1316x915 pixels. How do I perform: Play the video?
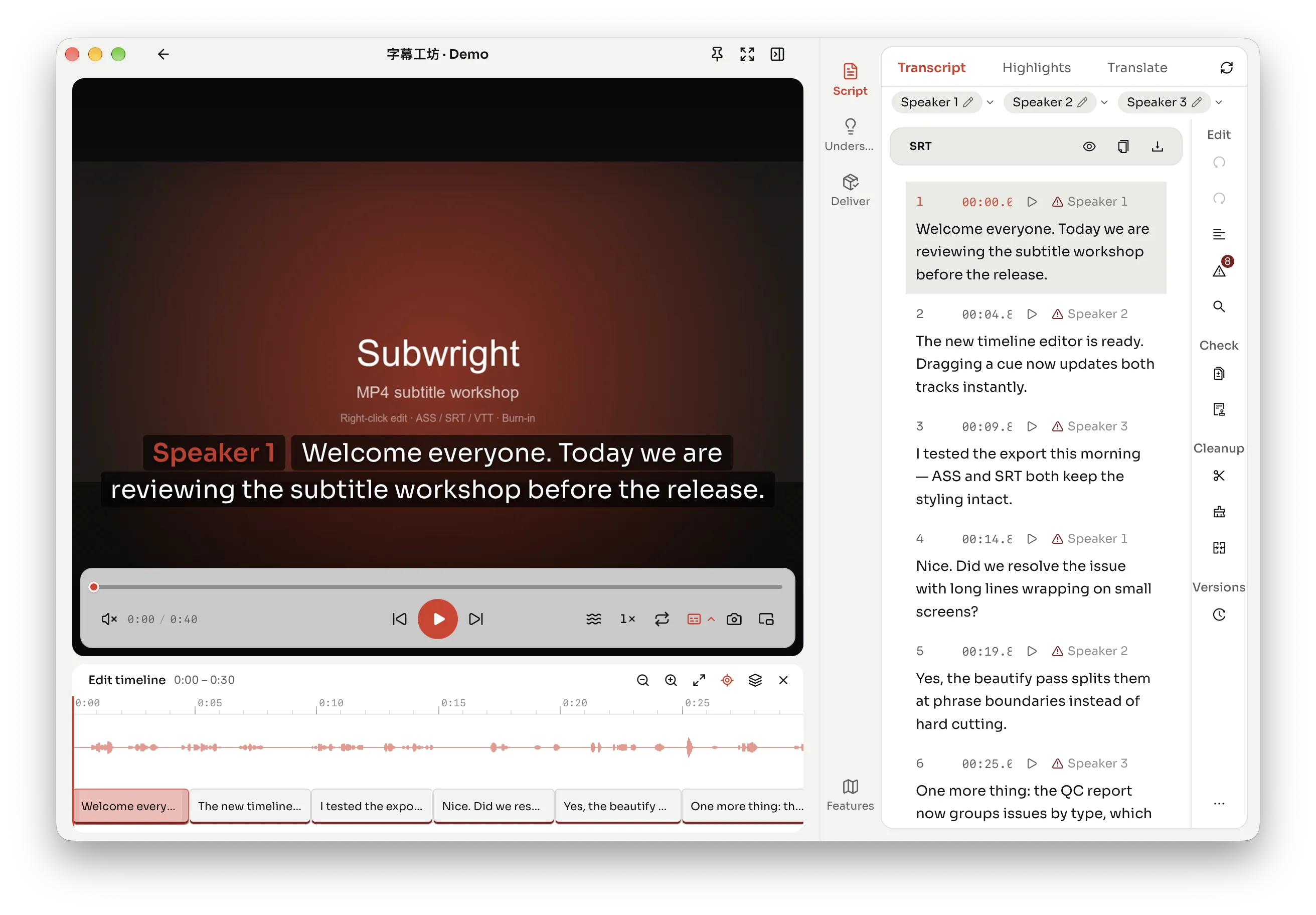point(437,619)
